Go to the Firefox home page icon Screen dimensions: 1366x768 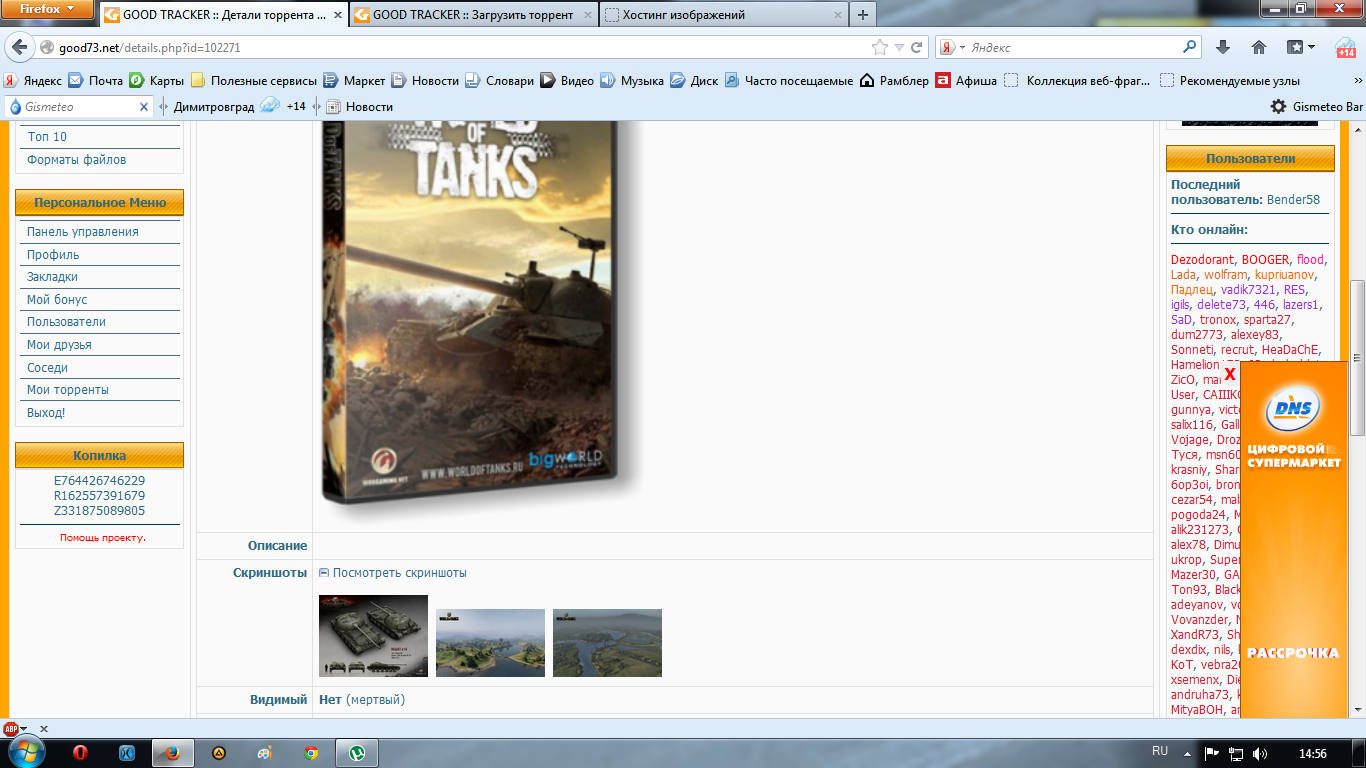coord(1259,47)
